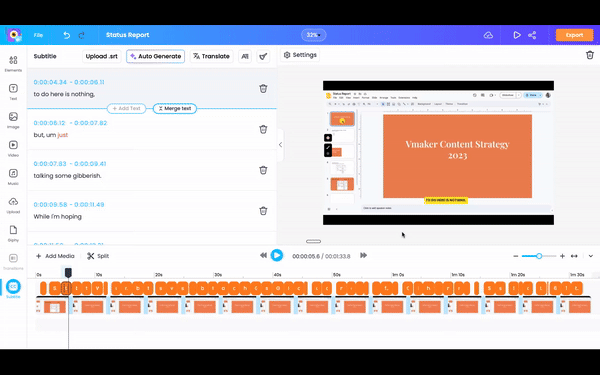Viewport: 600px width, 375px height.
Task: Open the 32% zoom dropdown
Action: click(313, 35)
